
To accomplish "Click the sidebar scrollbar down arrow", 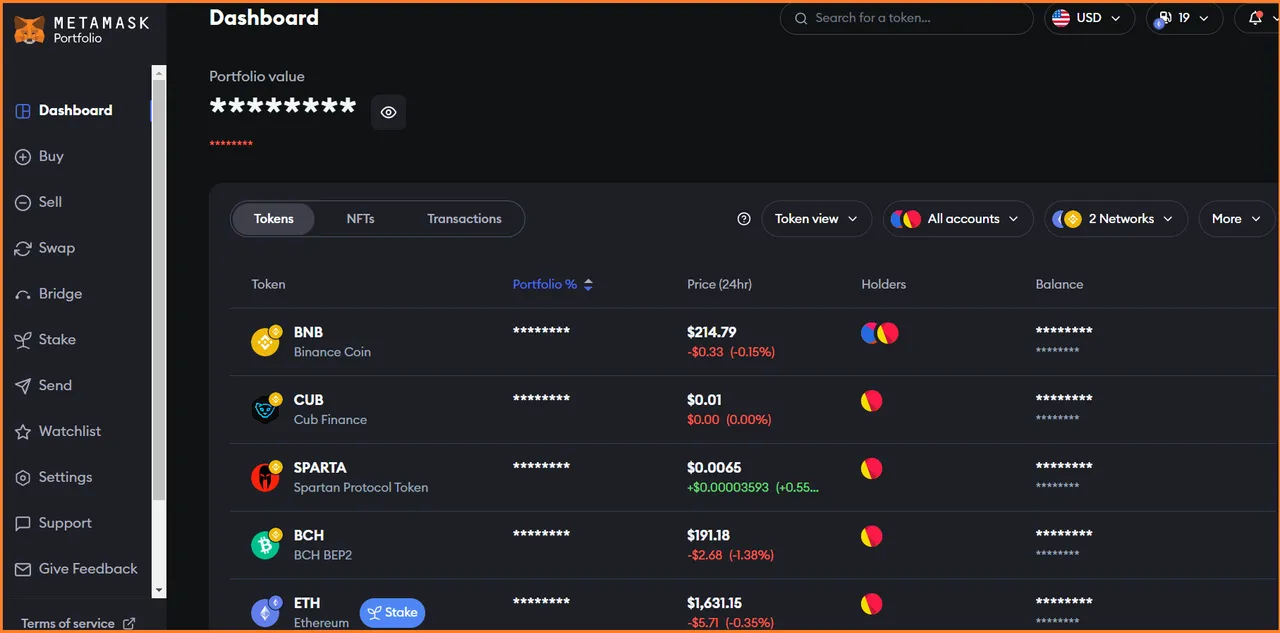I will [x=159, y=591].
